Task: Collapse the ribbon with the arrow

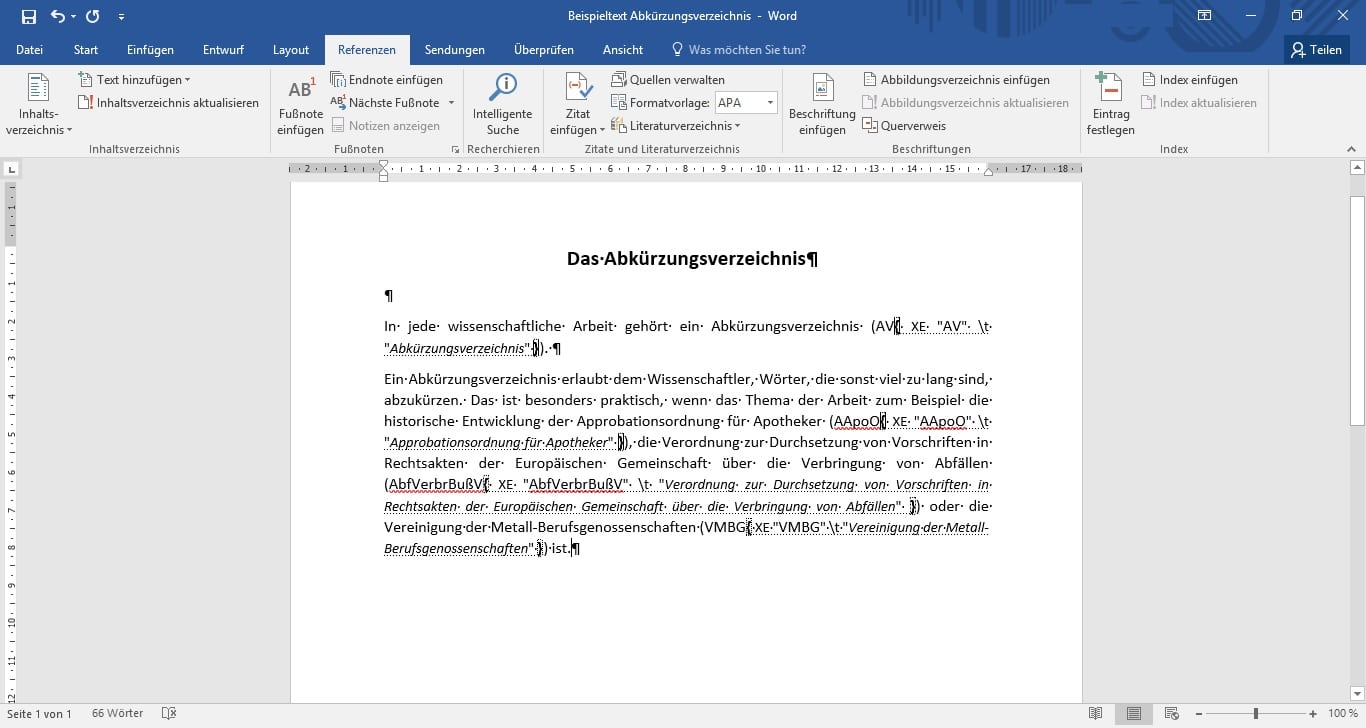Action: tap(1352, 149)
